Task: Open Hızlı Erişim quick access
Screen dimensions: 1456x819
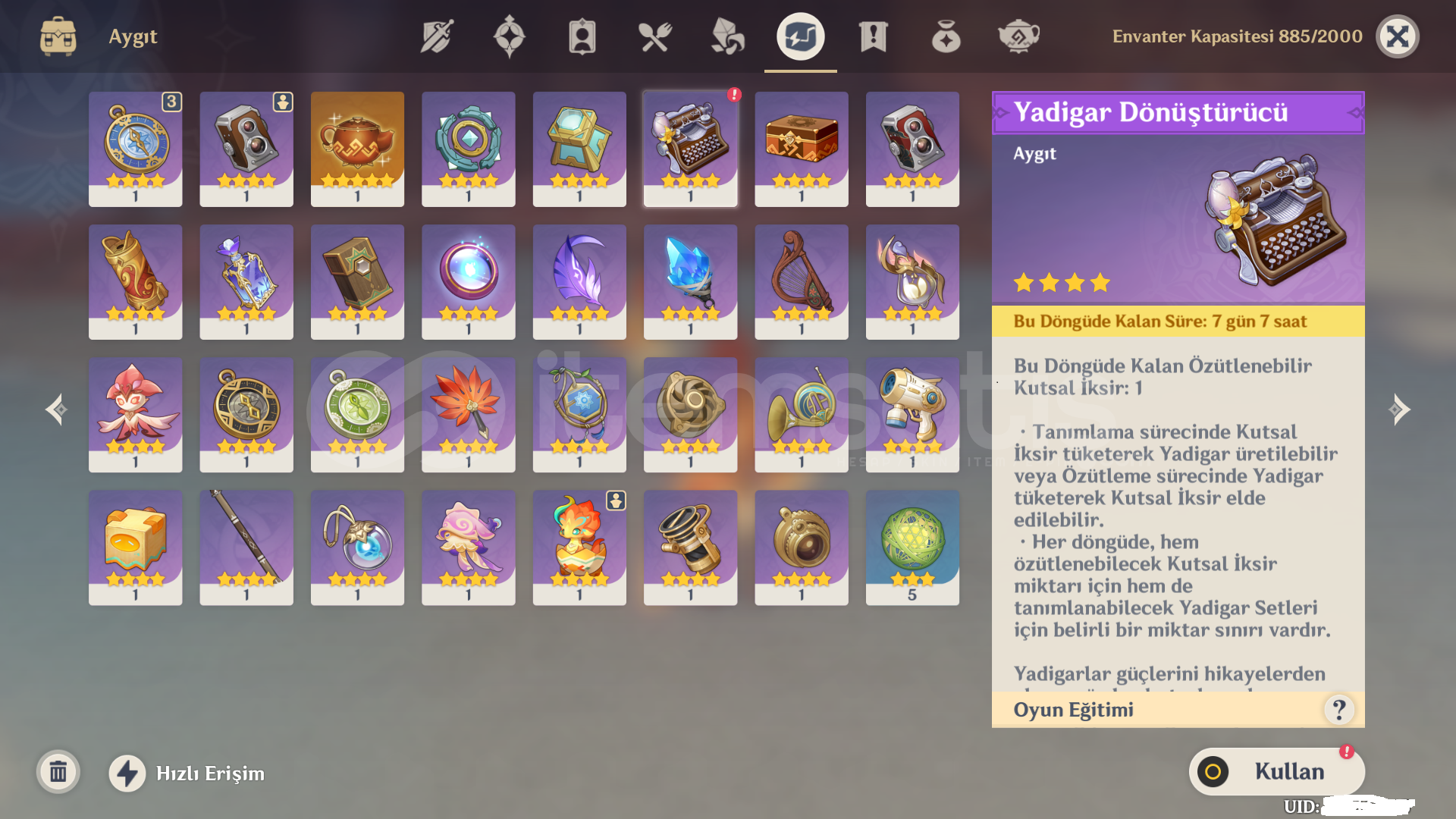Action: 187,773
